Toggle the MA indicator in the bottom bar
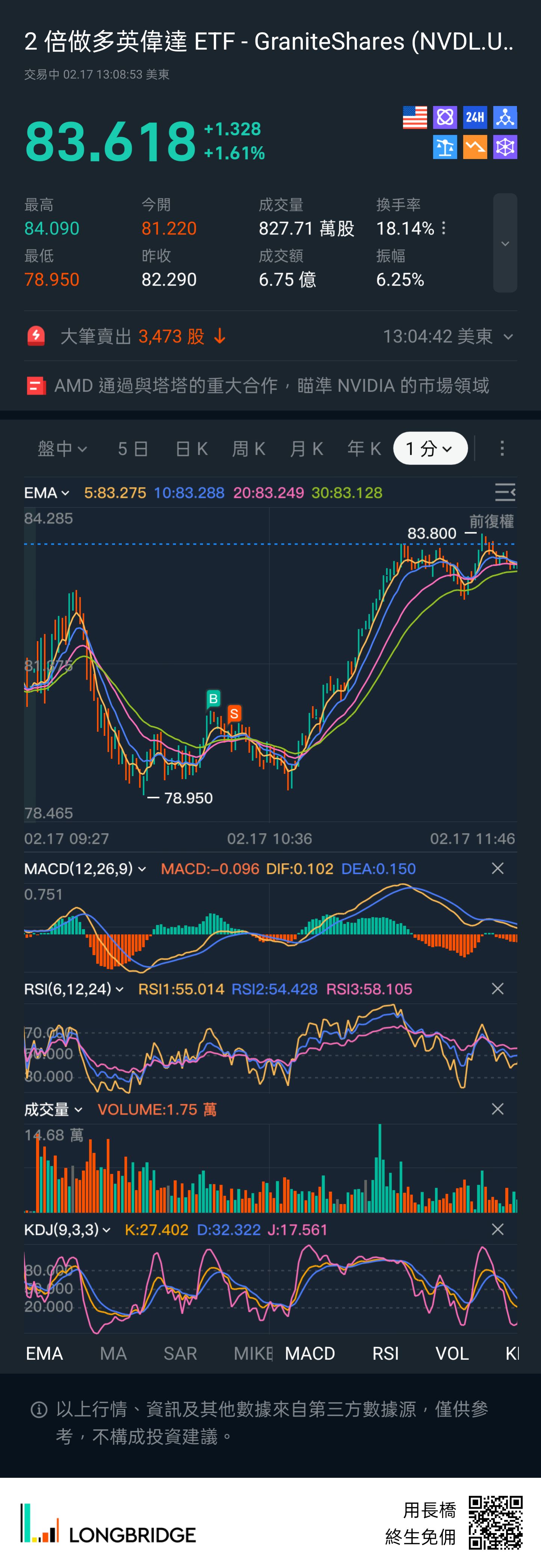Screen dimensions: 541x1568 [x=113, y=1353]
